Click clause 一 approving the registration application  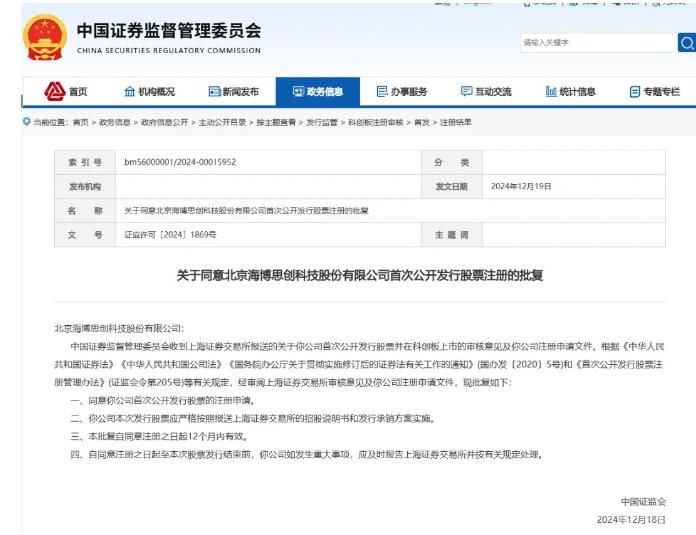[x=164, y=400]
